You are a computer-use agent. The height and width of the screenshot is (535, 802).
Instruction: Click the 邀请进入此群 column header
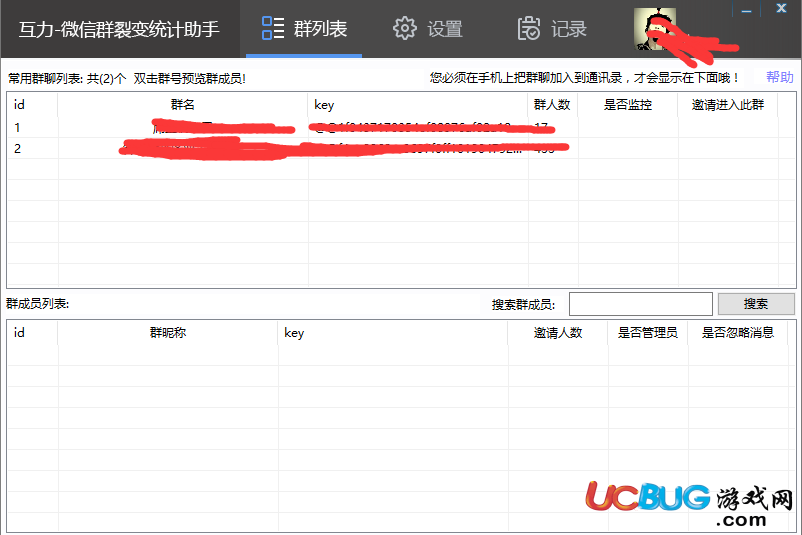[x=728, y=105]
